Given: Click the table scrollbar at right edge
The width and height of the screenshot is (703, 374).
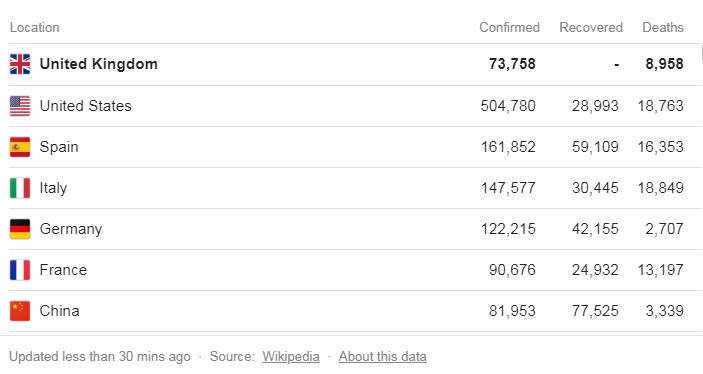Looking at the screenshot, I should pyautogui.click(x=701, y=52).
